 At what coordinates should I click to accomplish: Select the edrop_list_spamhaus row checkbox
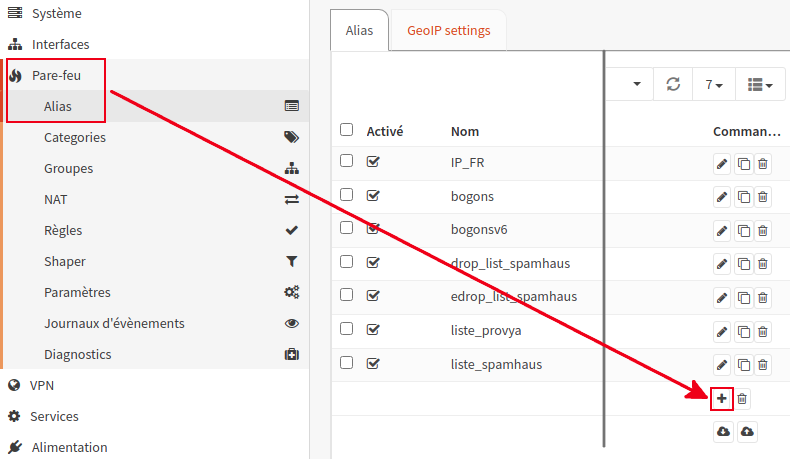347,295
